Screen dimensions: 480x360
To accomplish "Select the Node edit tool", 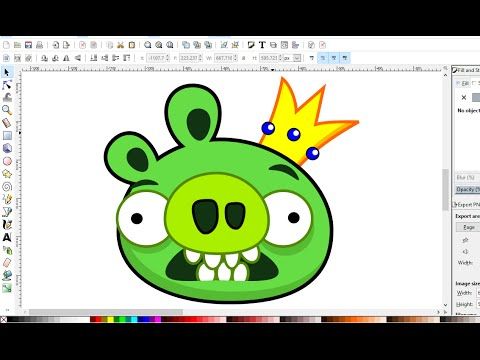I will point(7,85).
